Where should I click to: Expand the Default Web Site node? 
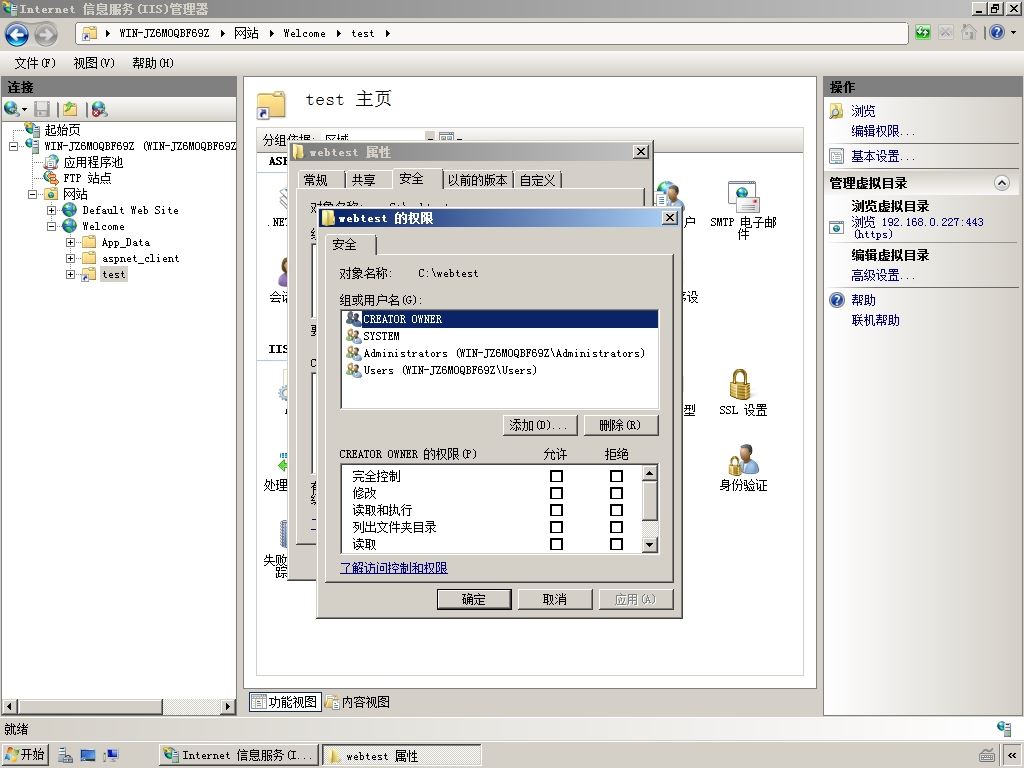[51, 210]
